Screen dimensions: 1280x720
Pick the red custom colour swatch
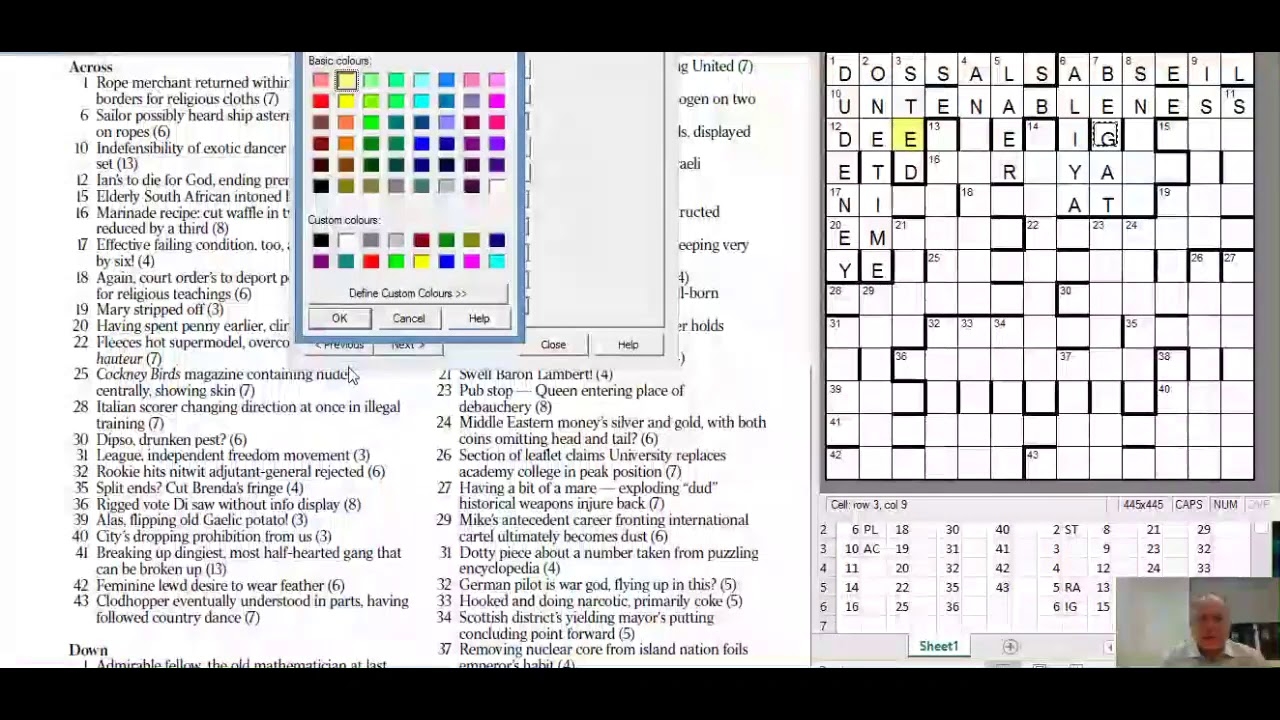(370, 261)
